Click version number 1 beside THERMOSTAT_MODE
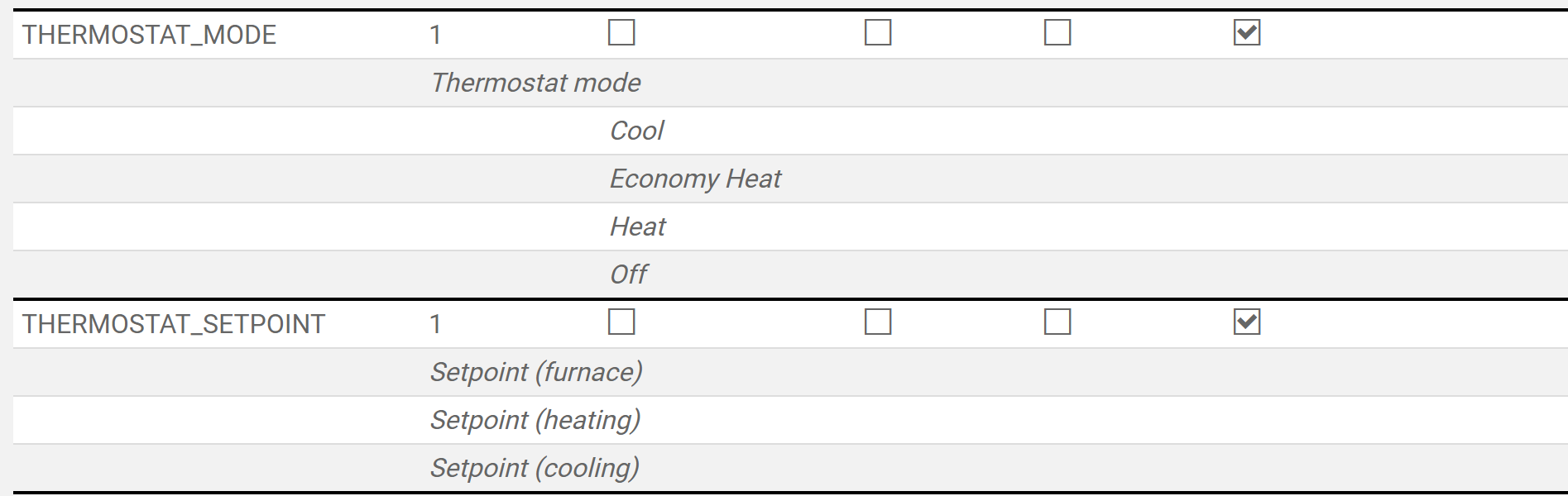1568x496 pixels. [x=435, y=35]
